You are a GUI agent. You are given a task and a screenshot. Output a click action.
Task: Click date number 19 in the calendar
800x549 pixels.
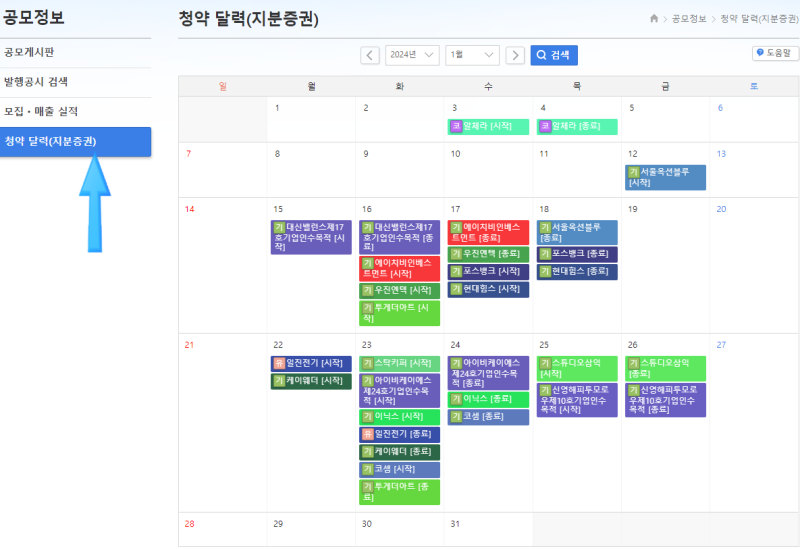click(x=633, y=209)
